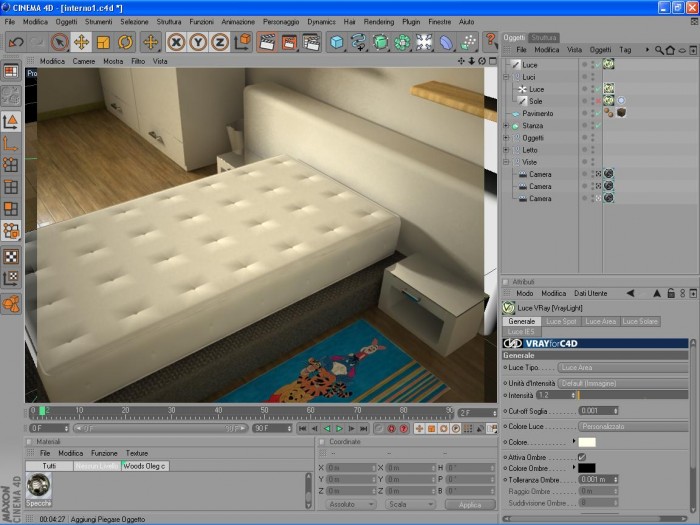Click the Cut-off Soglia value field
This screenshot has height=525, width=700.
(598, 411)
